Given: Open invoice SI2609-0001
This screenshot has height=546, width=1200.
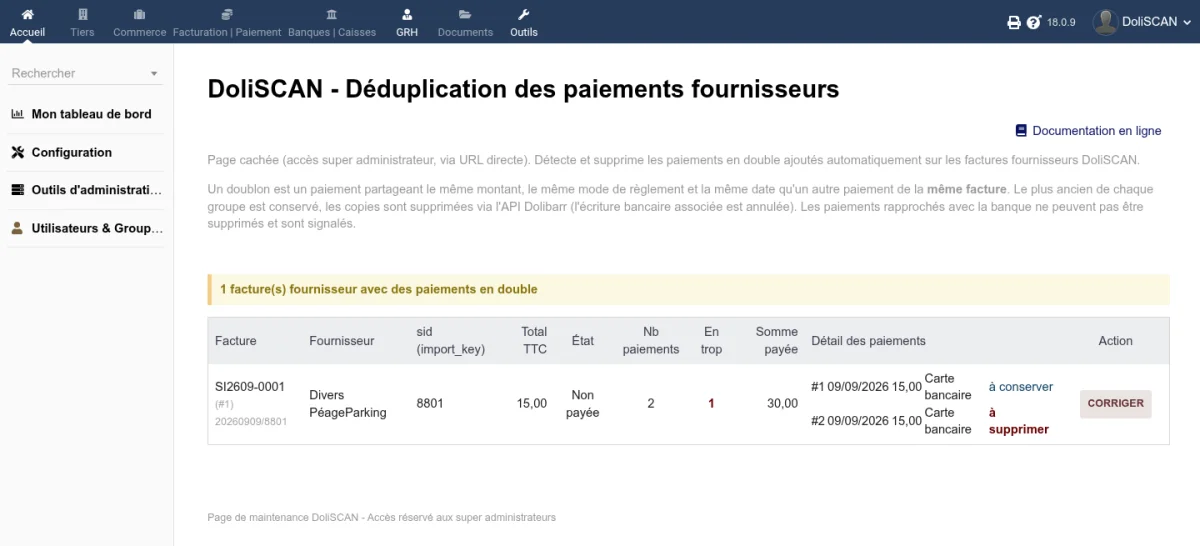Looking at the screenshot, I should [250, 386].
